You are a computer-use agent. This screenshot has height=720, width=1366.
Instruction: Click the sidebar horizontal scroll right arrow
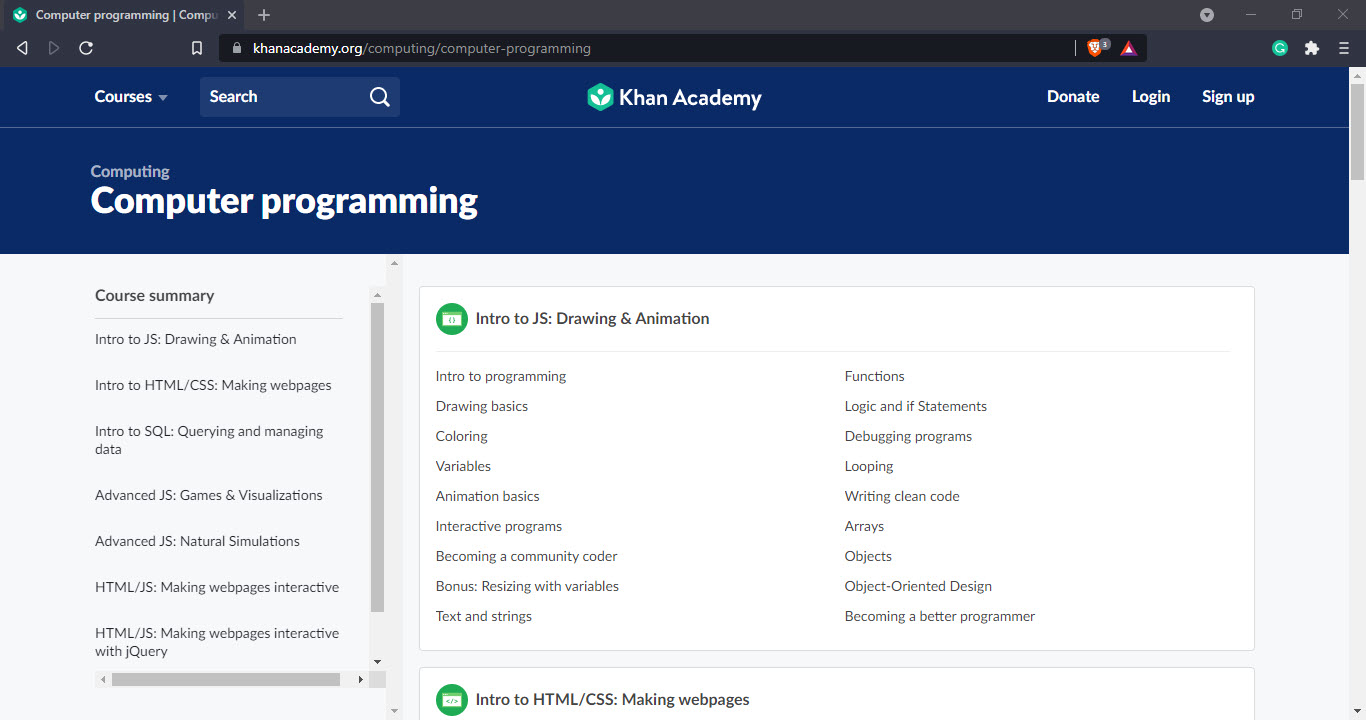tap(361, 679)
